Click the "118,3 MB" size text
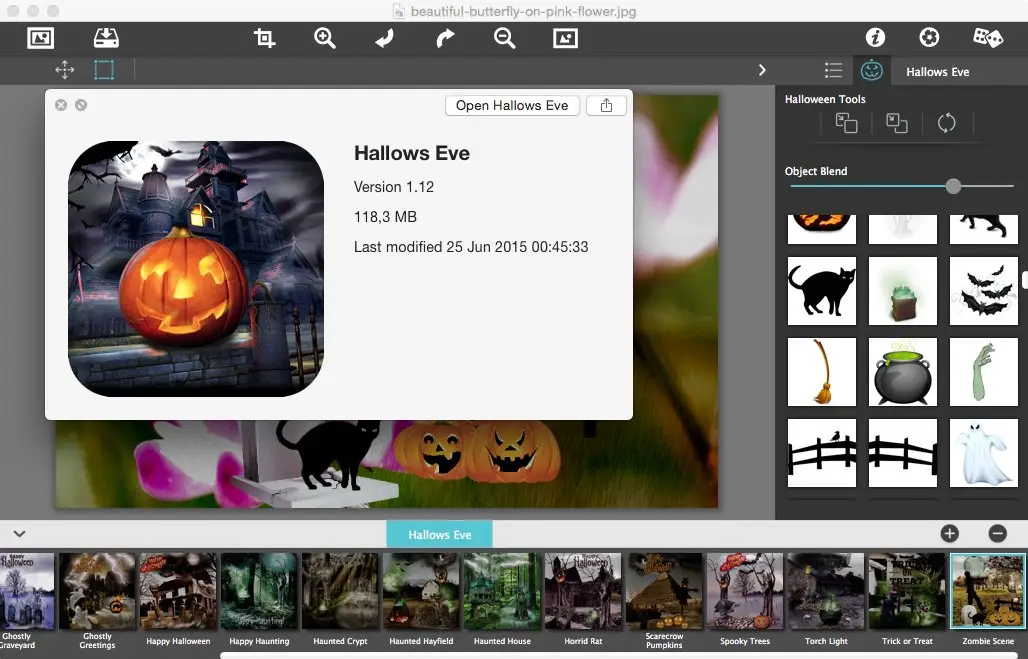The height and width of the screenshot is (659, 1028). tap(385, 217)
